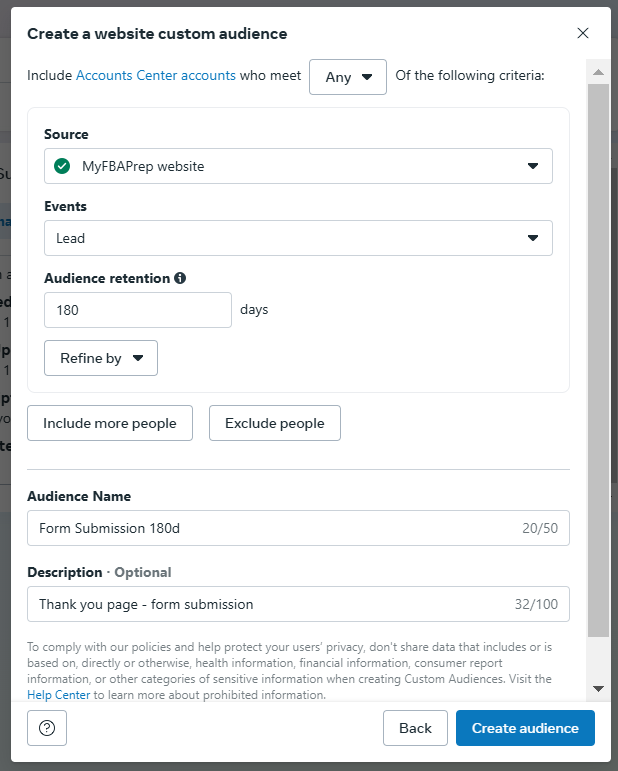Image resolution: width=618 pixels, height=771 pixels.
Task: Open the Refine by dropdown
Action: 101,358
